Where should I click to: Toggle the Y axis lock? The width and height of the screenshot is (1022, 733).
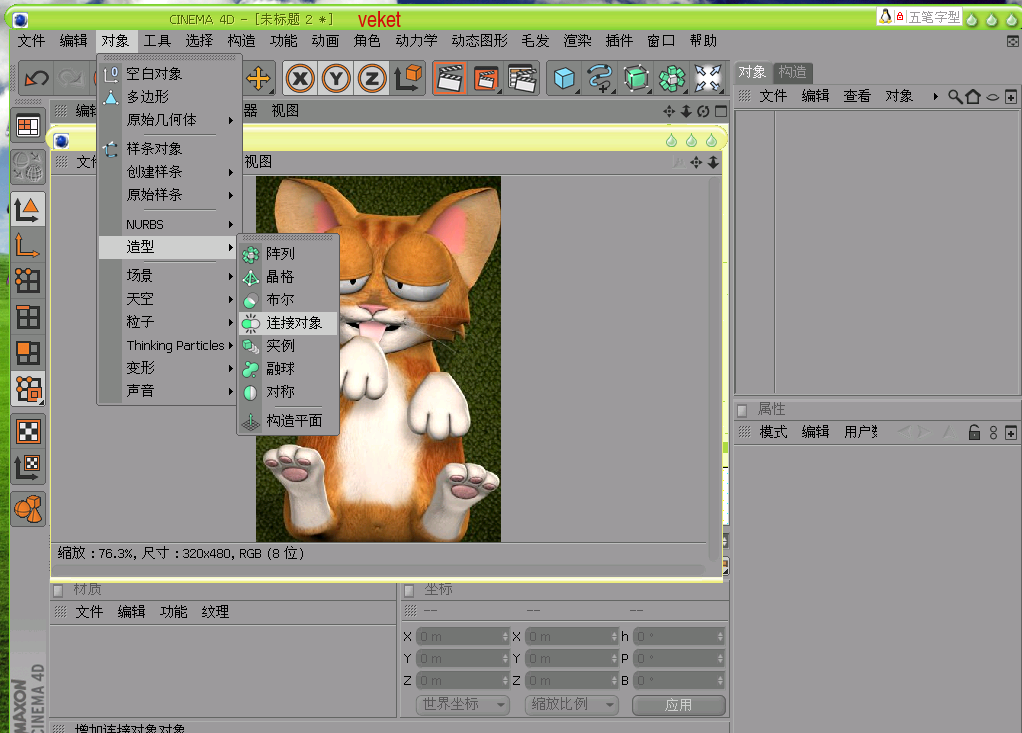336,79
